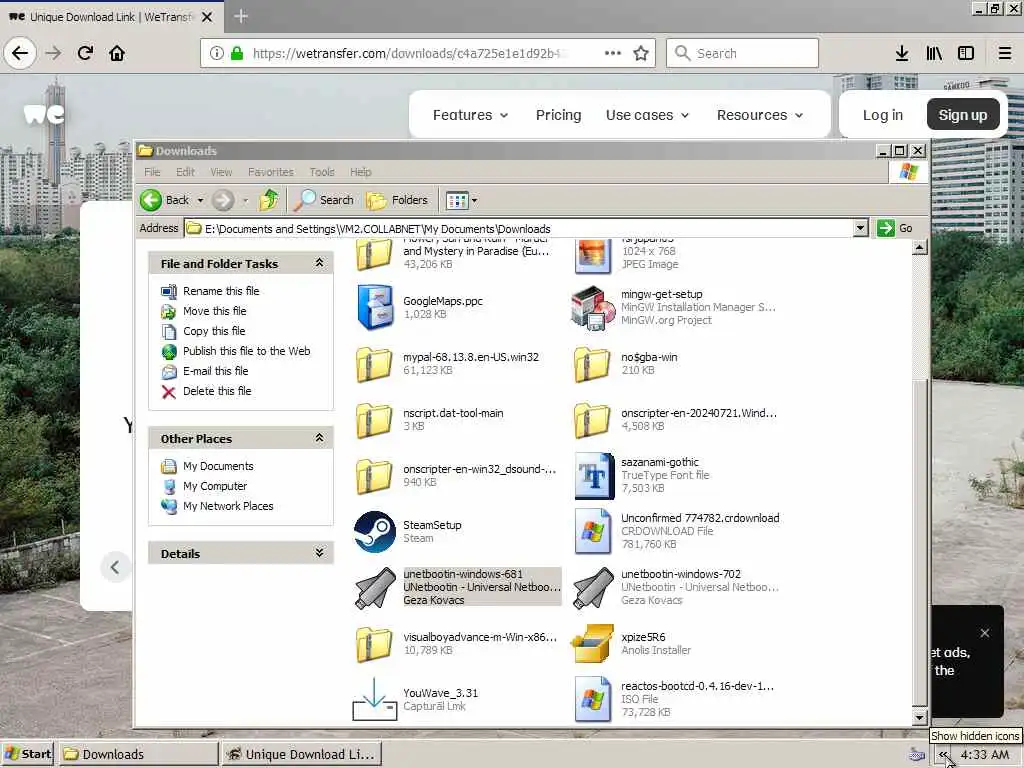Click Log in on WeTransfer
1024x768 pixels.
[x=882, y=115]
